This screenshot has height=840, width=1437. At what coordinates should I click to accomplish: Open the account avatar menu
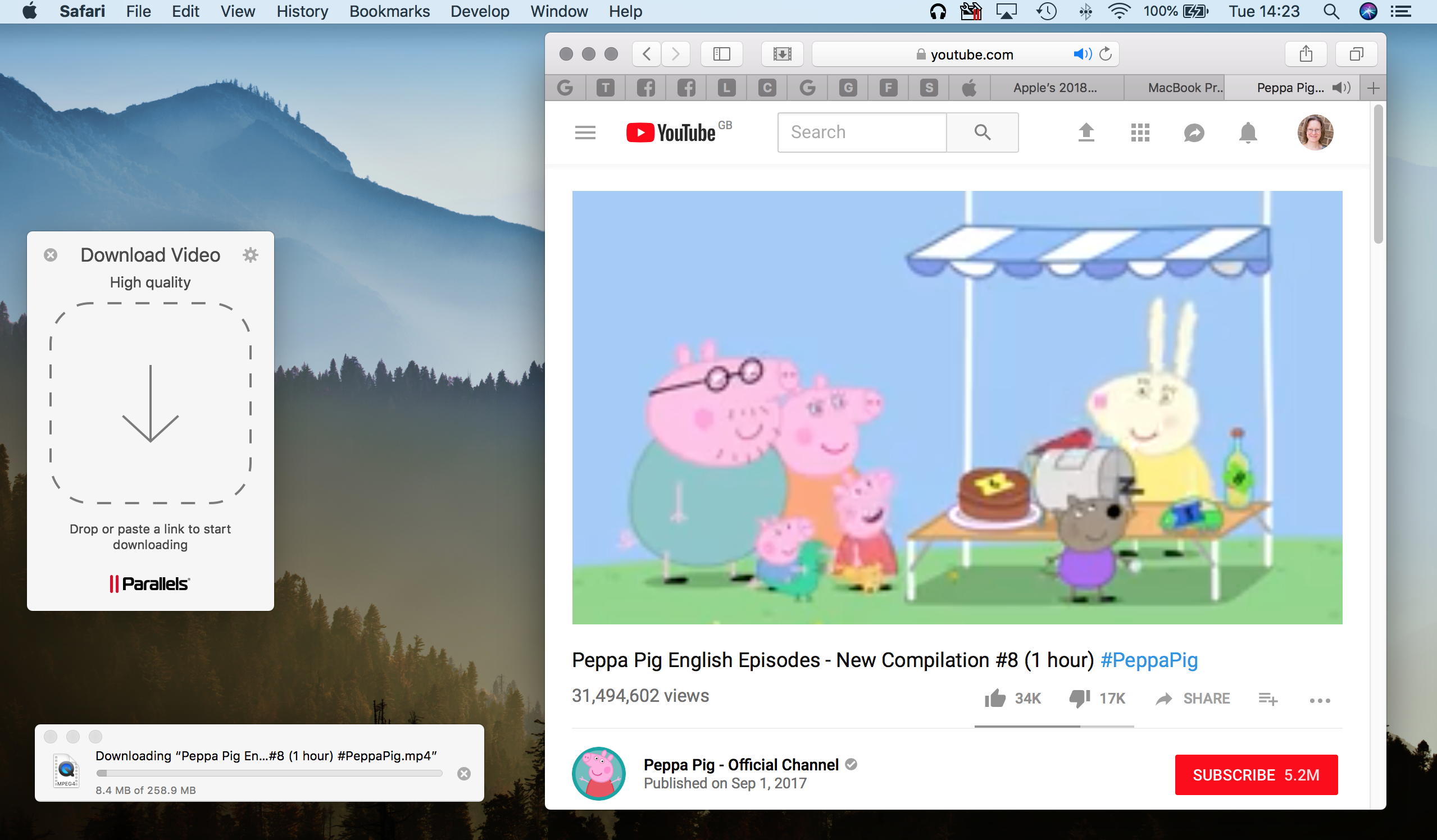[1316, 132]
